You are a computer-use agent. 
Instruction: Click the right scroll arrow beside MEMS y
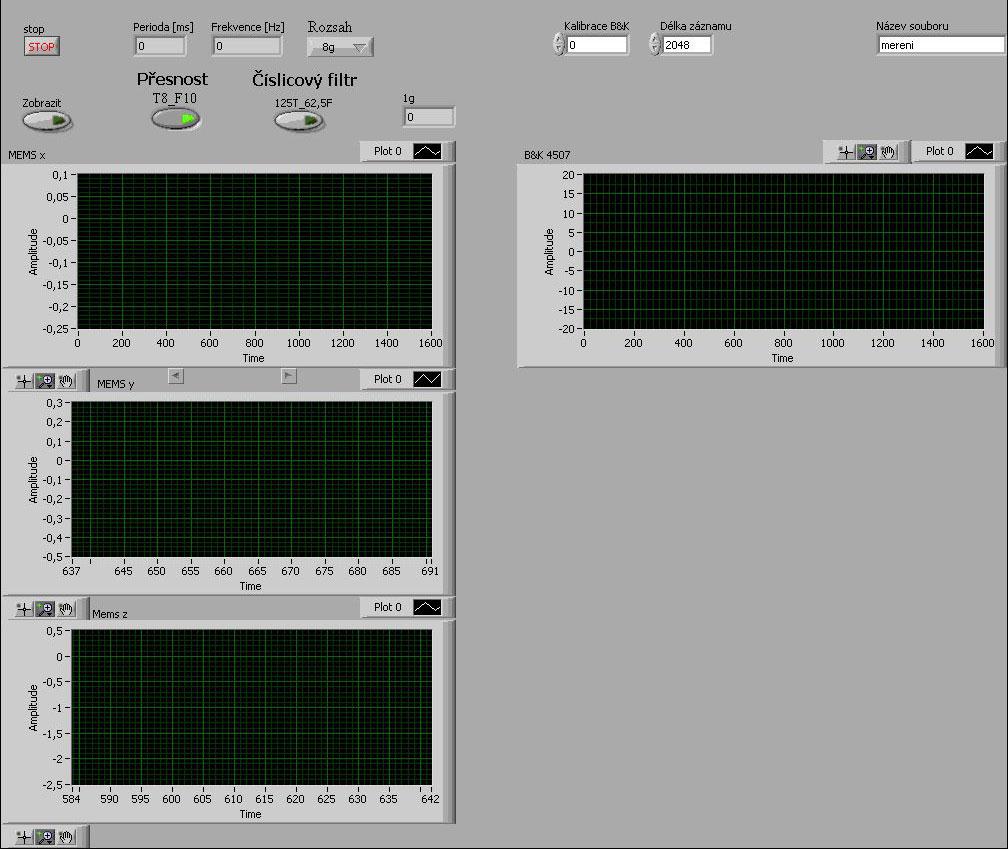pyautogui.click(x=289, y=376)
